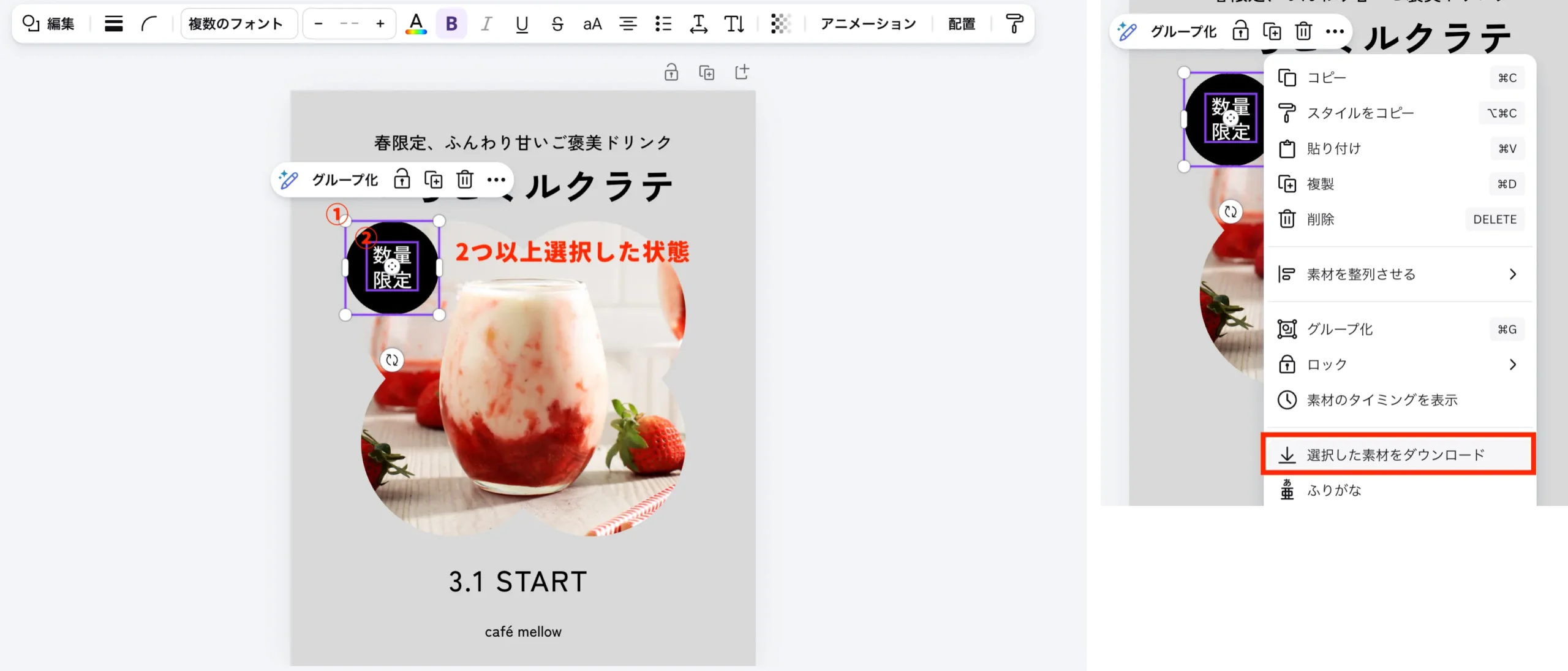Click the 配置 button in toolbar

[x=962, y=24]
